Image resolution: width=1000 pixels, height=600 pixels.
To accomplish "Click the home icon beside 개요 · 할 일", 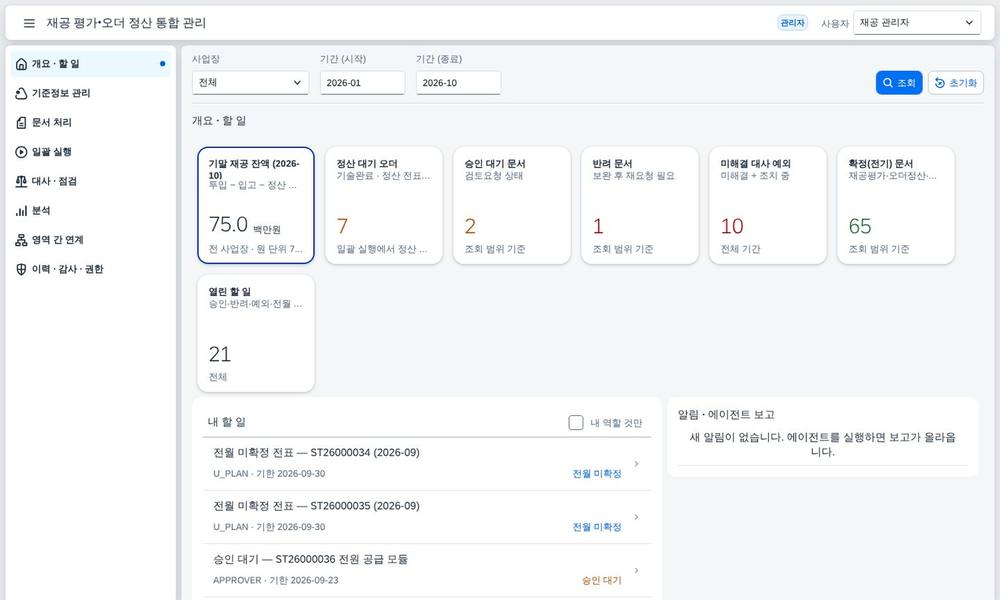I will click(x=21, y=64).
